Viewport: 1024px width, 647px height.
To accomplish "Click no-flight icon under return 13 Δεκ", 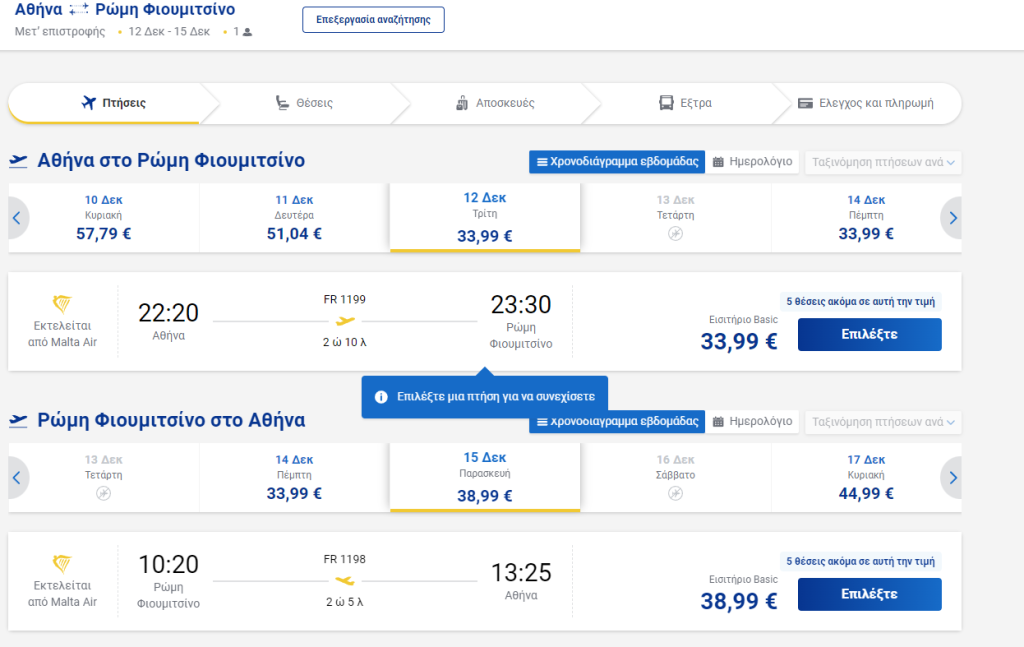I will (103, 494).
